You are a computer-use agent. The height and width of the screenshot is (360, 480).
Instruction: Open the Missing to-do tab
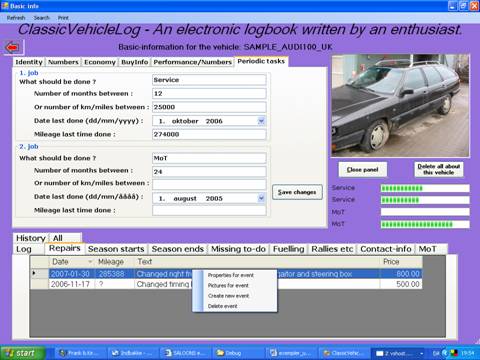(238, 249)
